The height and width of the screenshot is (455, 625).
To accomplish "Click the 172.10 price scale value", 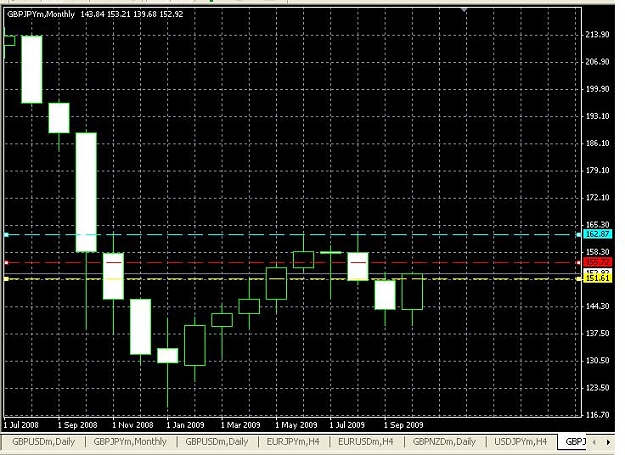I will tap(597, 197).
